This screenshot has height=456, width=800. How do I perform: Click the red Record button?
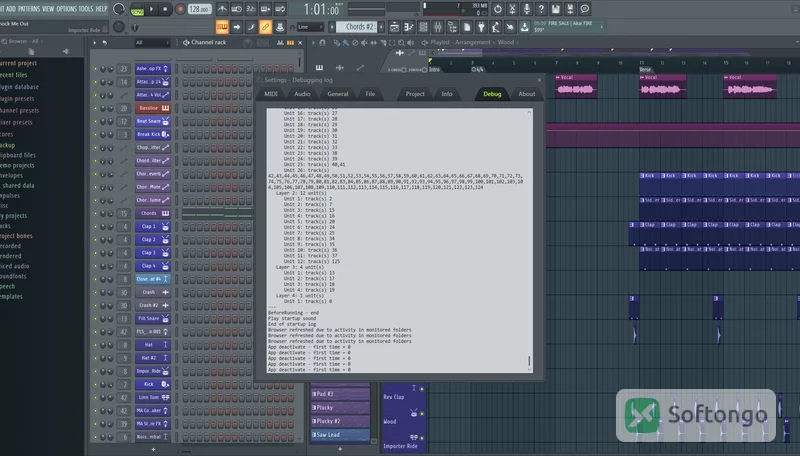[180, 9]
